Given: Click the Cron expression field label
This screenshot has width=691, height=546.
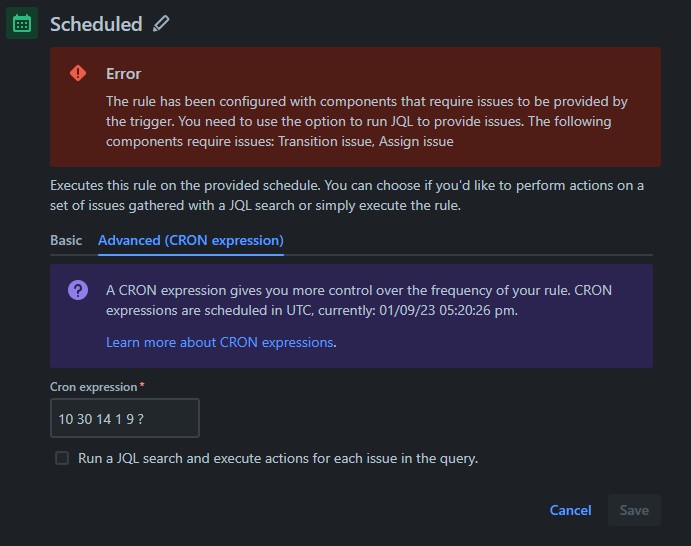Looking at the screenshot, I should 93,387.
